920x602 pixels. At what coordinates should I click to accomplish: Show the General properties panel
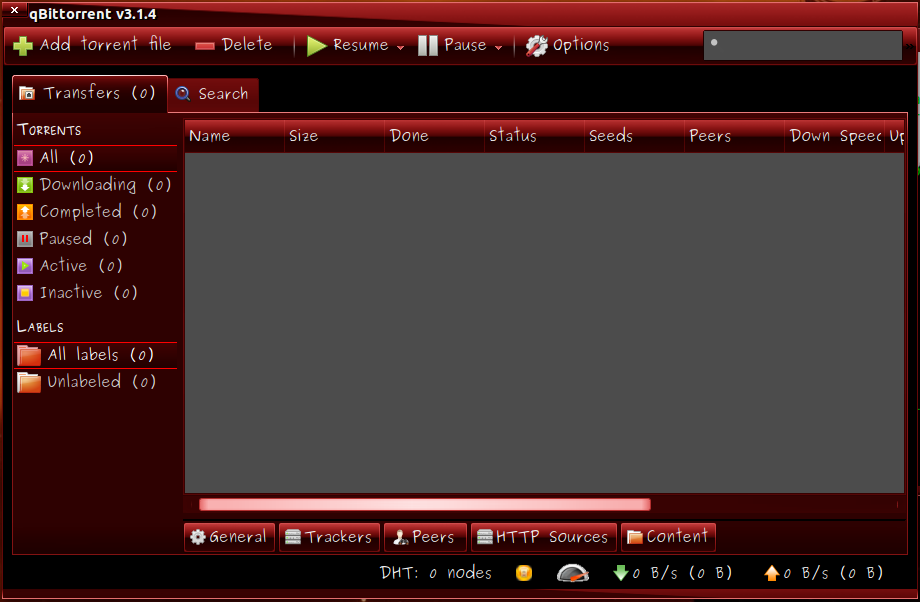tap(229, 537)
